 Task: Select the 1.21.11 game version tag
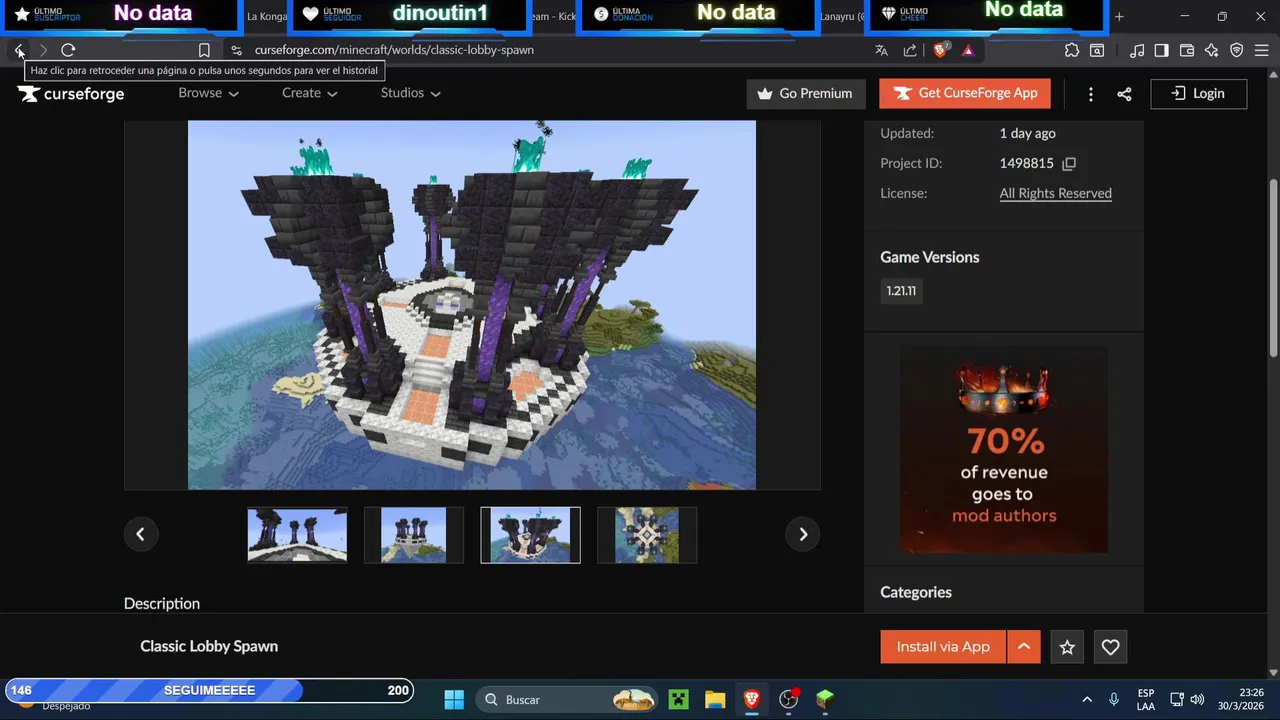[x=901, y=291]
